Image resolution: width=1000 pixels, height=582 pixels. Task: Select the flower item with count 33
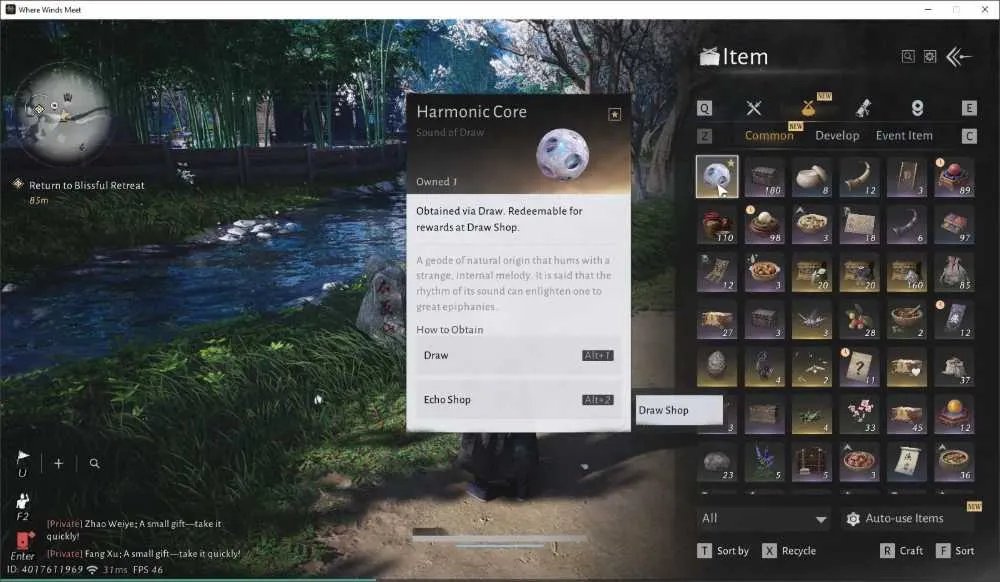tap(859, 414)
